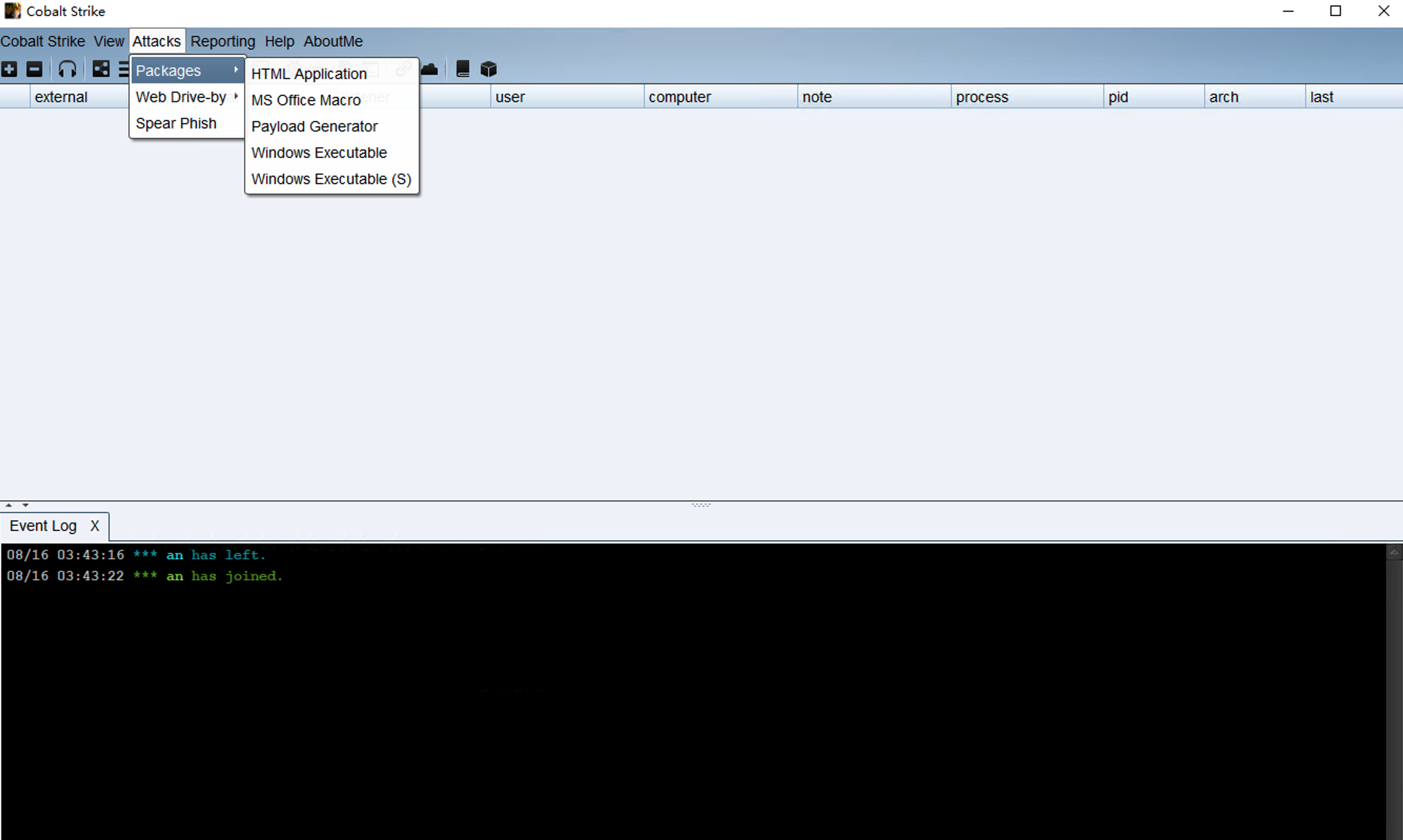
Task: Click the 3D cube icon in toolbar
Action: pyautogui.click(x=488, y=69)
